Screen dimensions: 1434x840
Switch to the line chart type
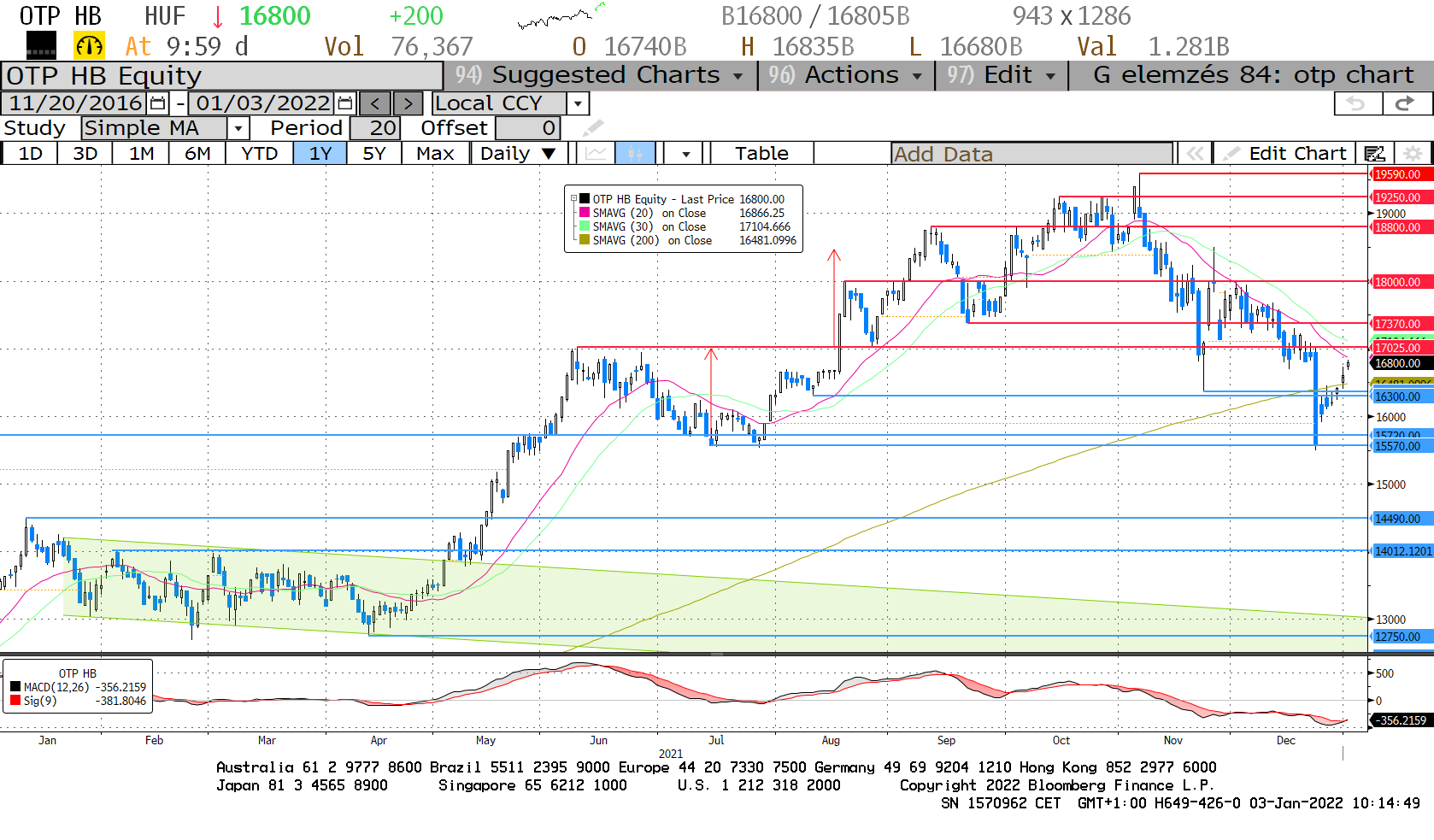coord(596,154)
